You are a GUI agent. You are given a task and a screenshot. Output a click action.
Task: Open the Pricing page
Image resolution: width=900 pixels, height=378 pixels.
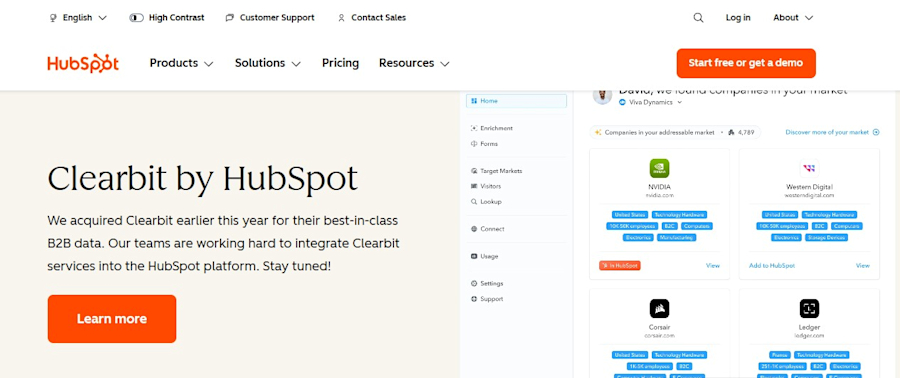click(340, 63)
